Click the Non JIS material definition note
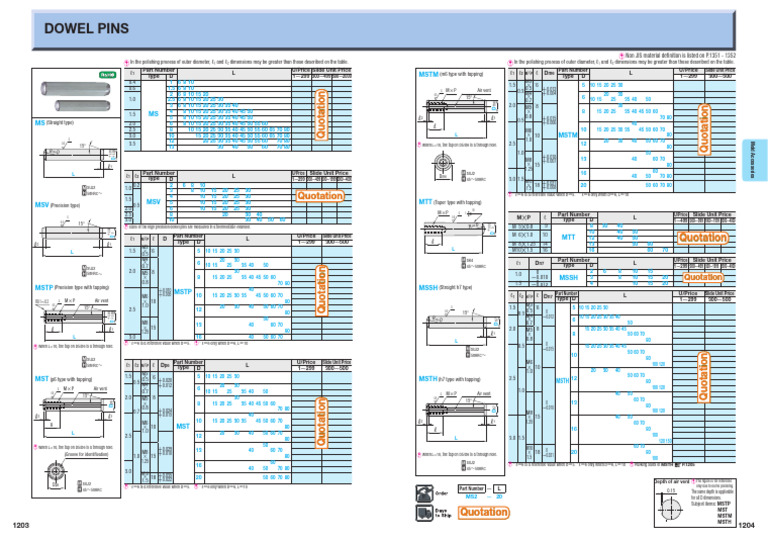768x542 pixels. pos(678,55)
